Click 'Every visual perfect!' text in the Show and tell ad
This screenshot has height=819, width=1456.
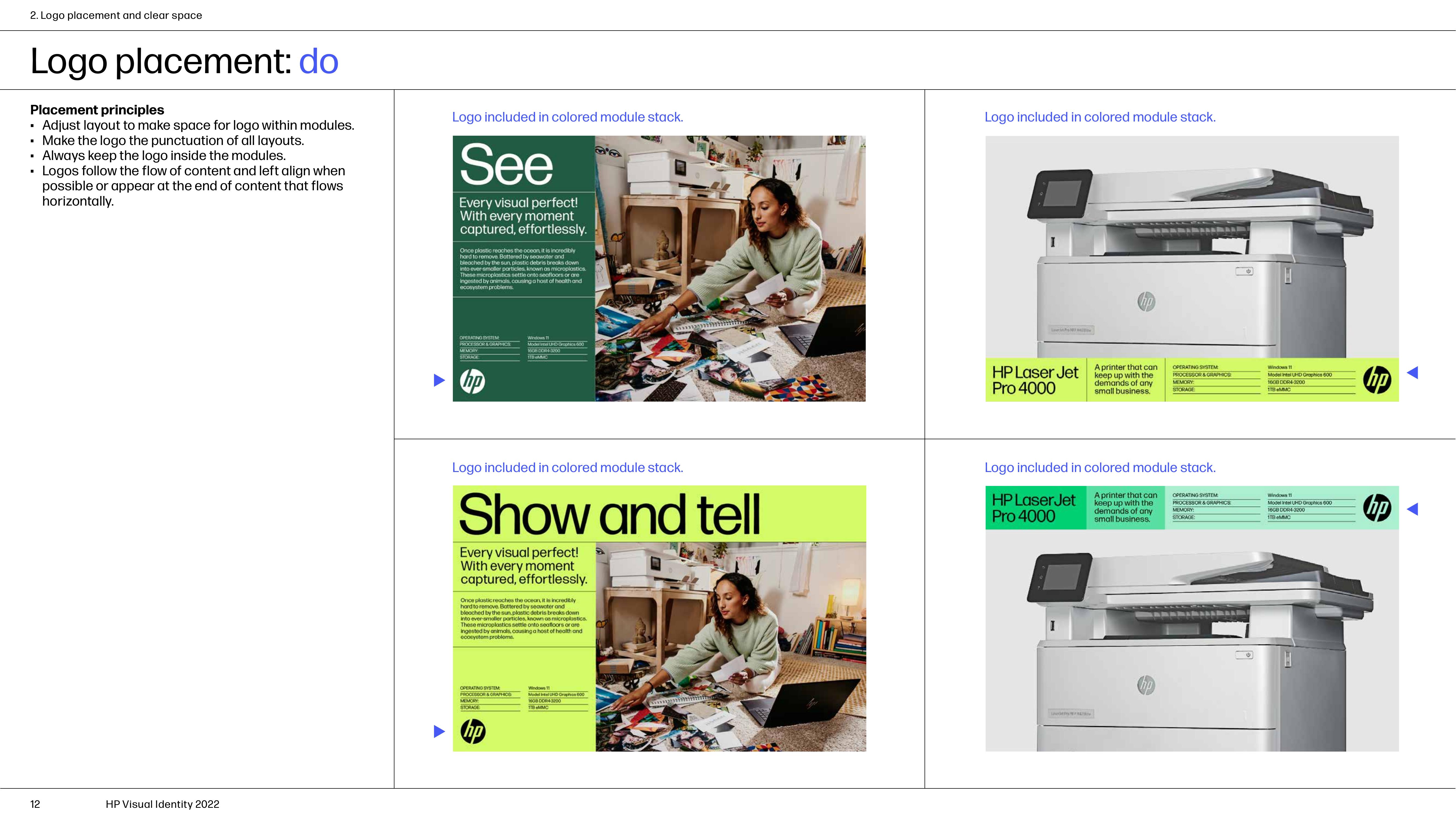523,566
